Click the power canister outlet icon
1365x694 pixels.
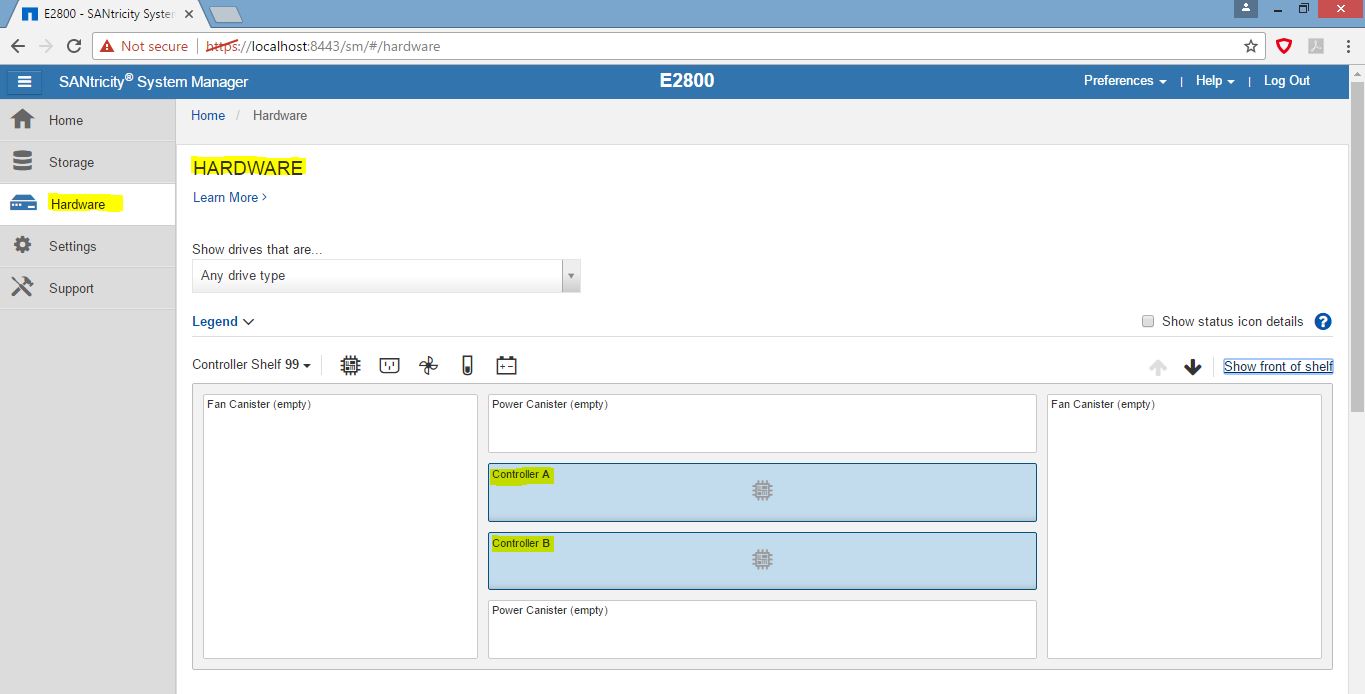point(389,364)
